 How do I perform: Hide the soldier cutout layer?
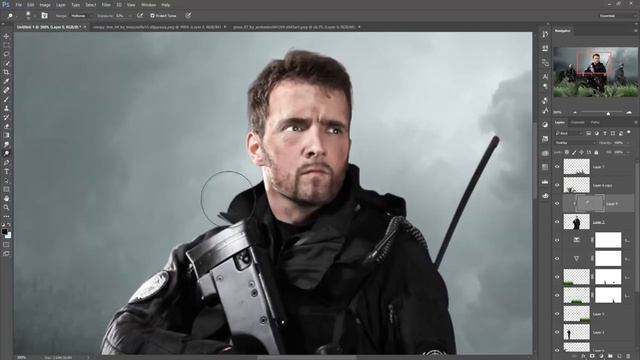557,222
